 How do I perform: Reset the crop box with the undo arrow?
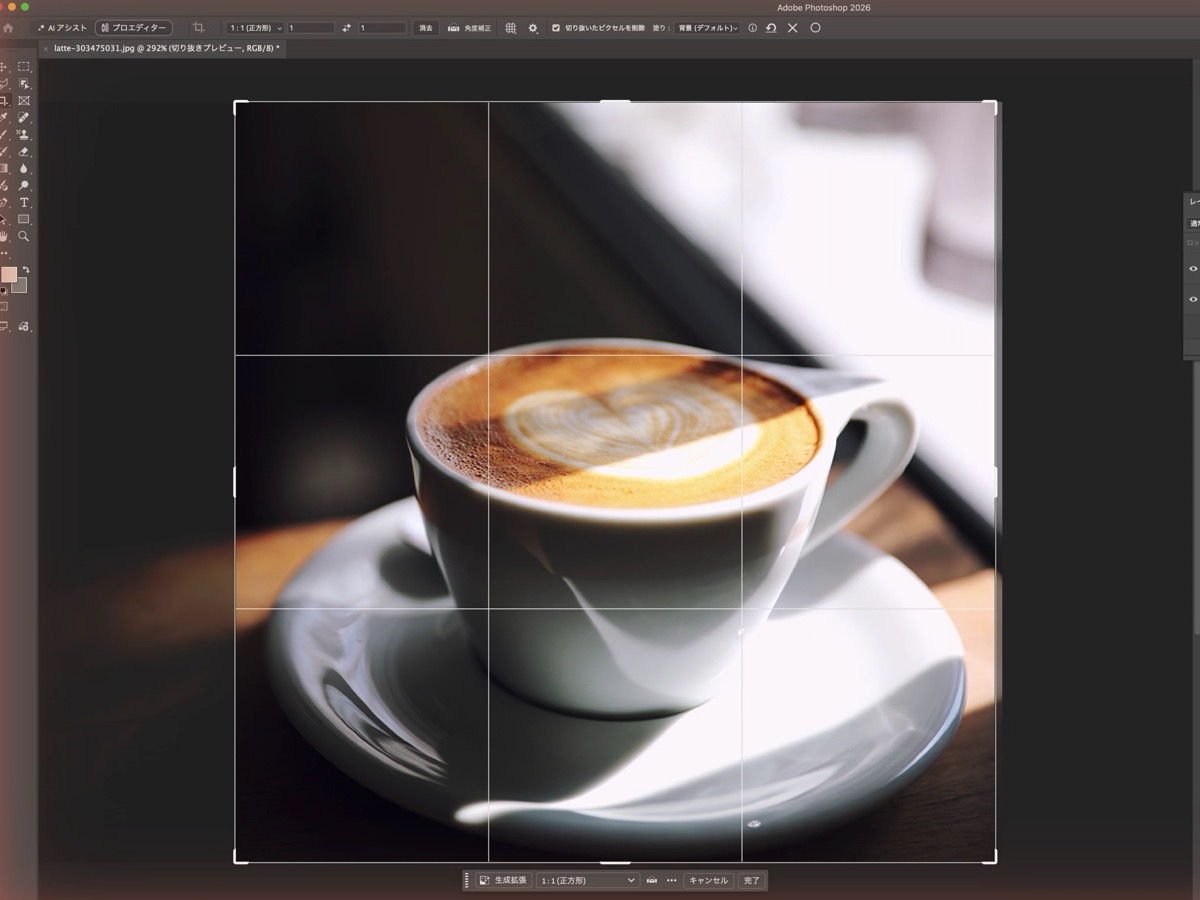tap(771, 28)
